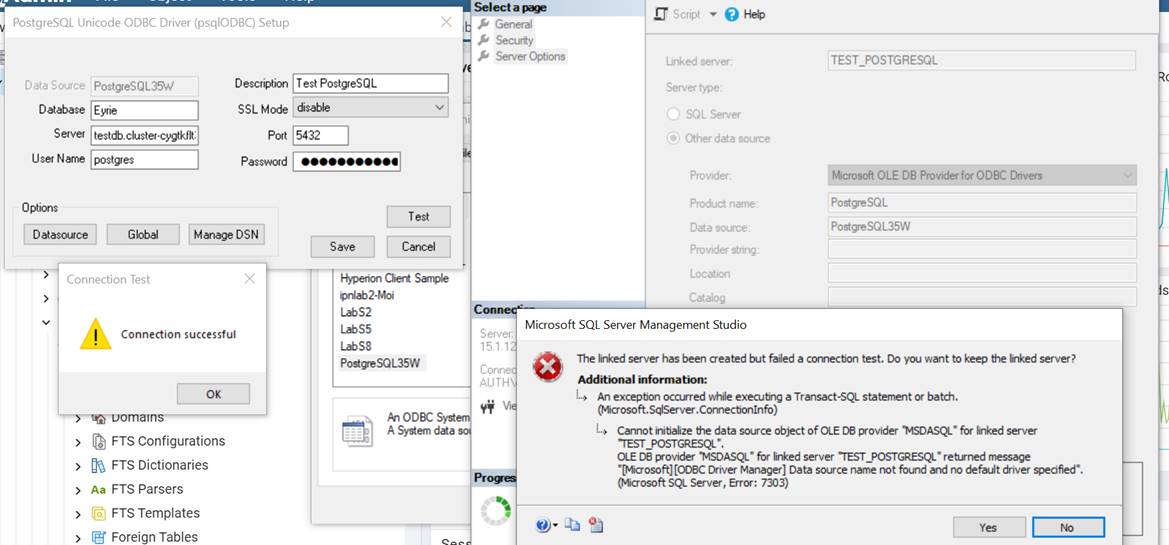Open the Script dropdown arrow
Viewport: 1169px width, 545px height.
click(x=713, y=14)
